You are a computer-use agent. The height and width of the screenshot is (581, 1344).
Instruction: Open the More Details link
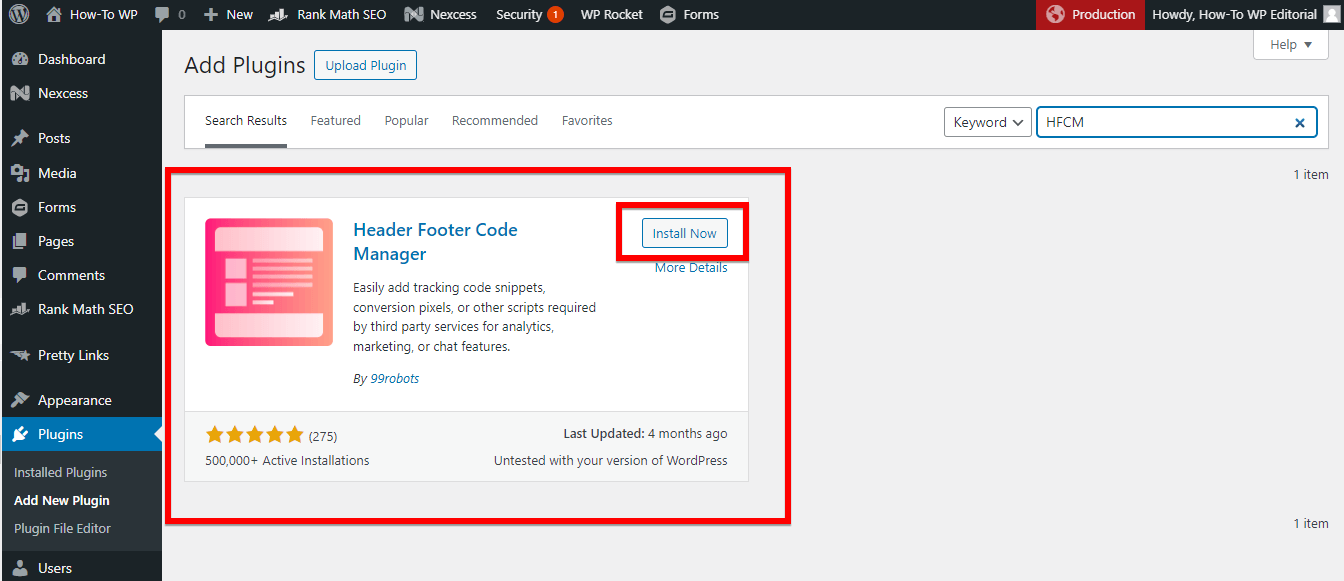(x=691, y=268)
